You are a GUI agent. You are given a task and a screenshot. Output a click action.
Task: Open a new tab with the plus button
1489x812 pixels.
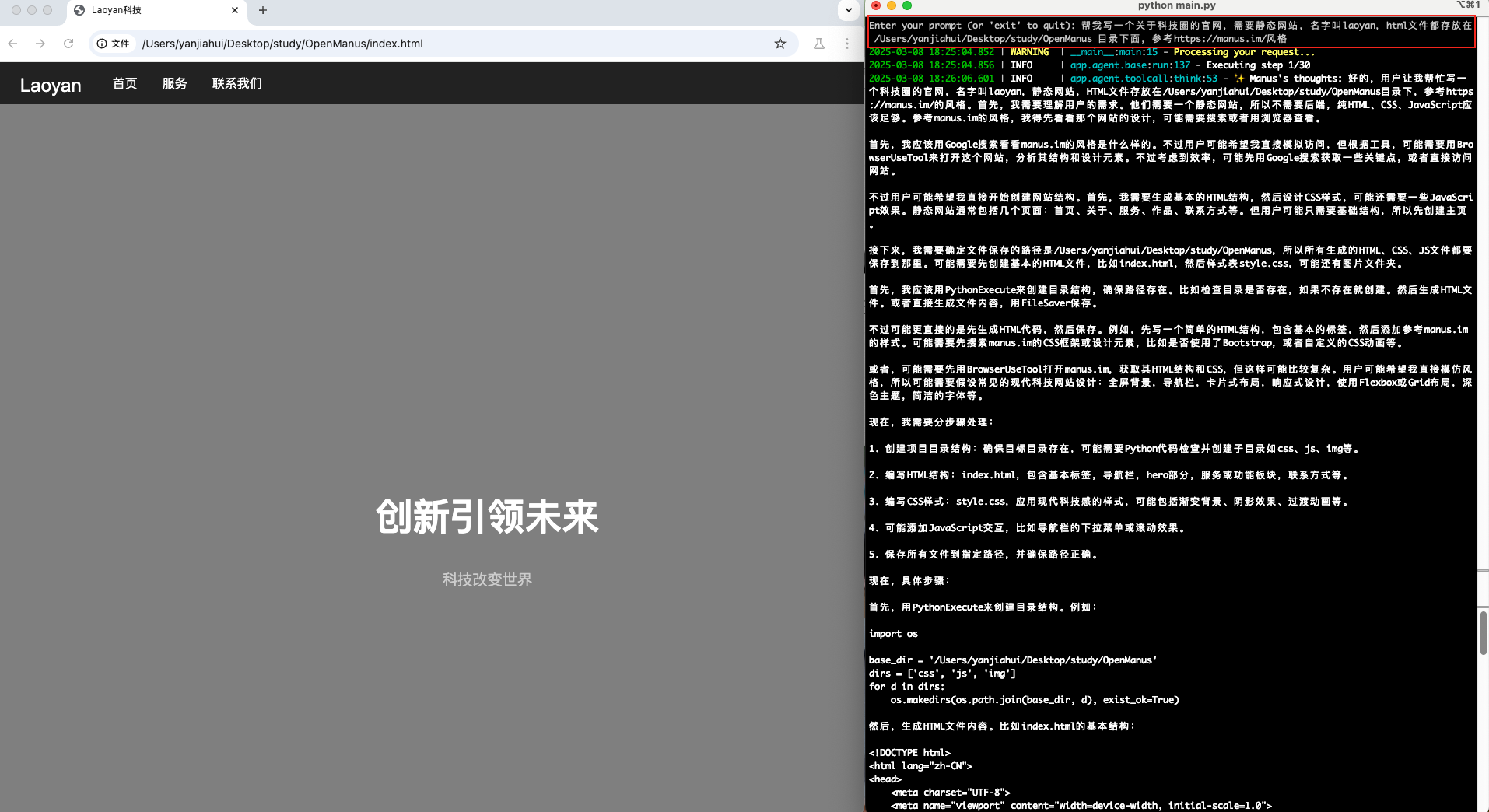(x=263, y=10)
